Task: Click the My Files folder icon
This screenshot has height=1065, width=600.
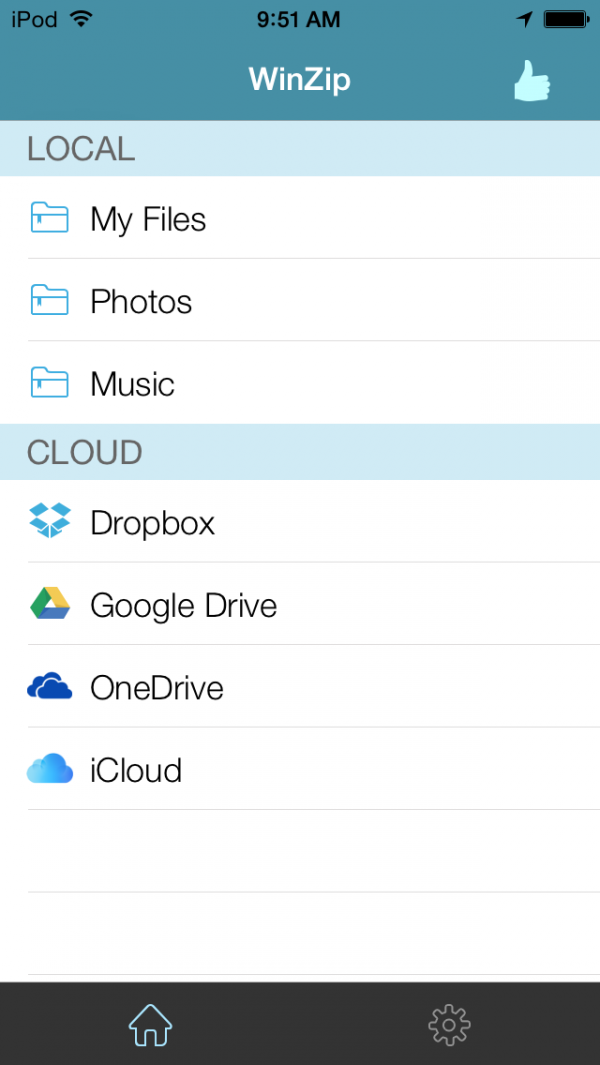Action: pyautogui.click(x=49, y=218)
